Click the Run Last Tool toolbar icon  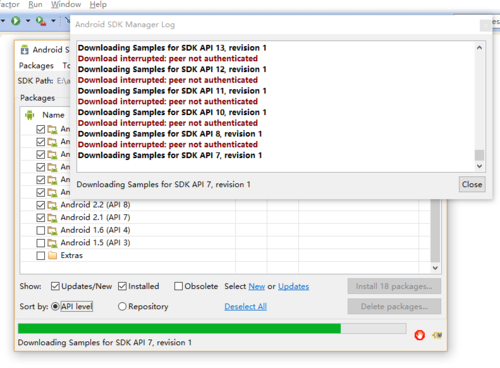[41, 21]
